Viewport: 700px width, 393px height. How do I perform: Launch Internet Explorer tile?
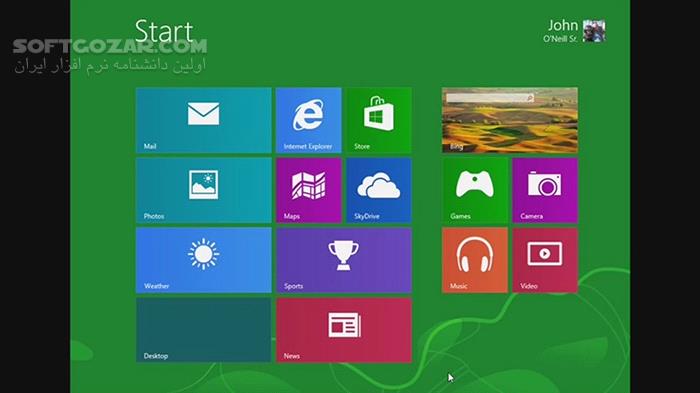(x=308, y=120)
